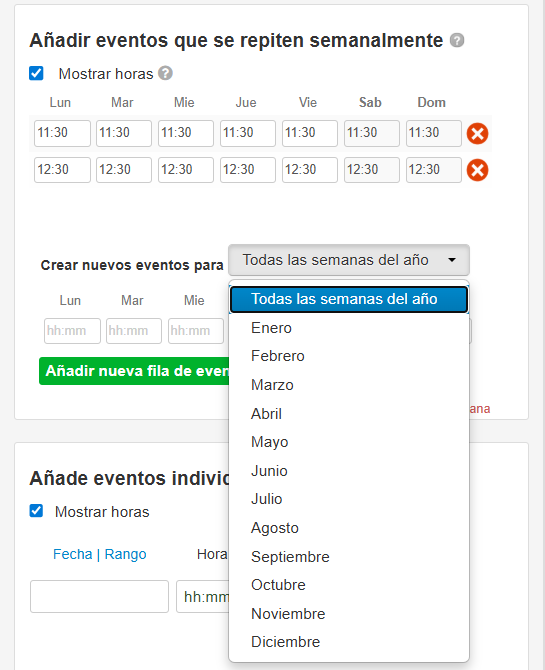Select Agosto month option
The height and width of the screenshot is (670, 545).
coord(349,528)
